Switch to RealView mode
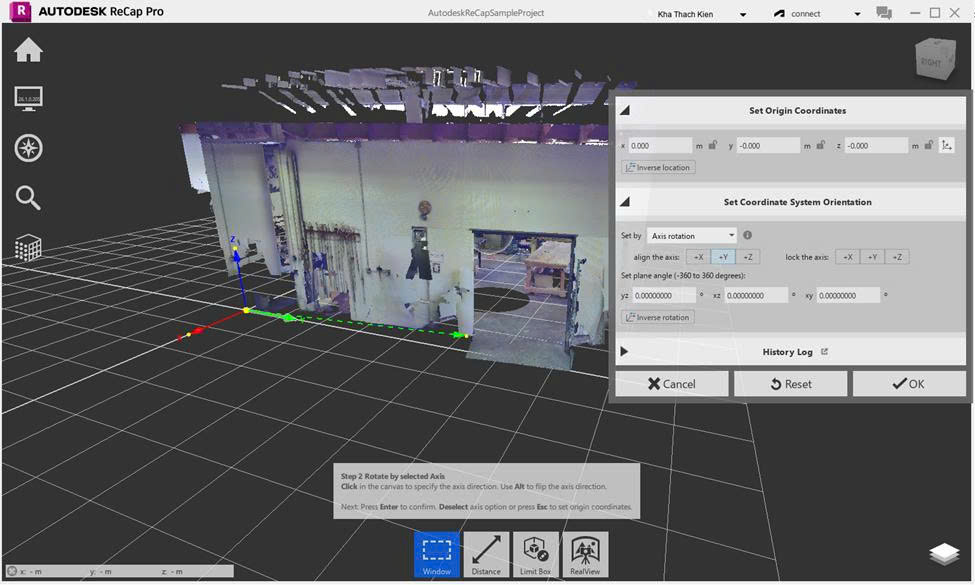Screen dimensions: 975x585 [x=585, y=554]
